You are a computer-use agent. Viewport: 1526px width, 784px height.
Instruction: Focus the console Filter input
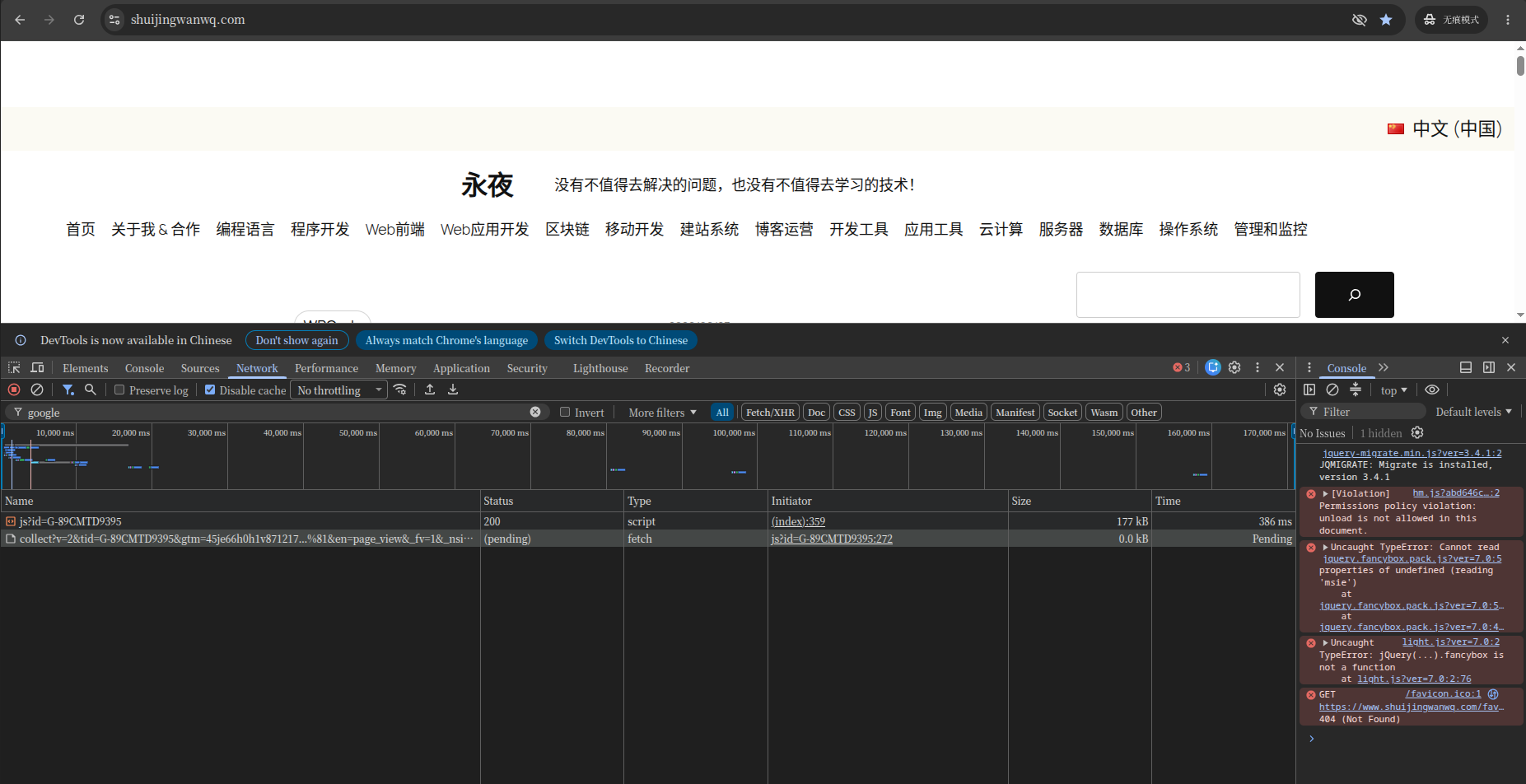pos(1364,412)
